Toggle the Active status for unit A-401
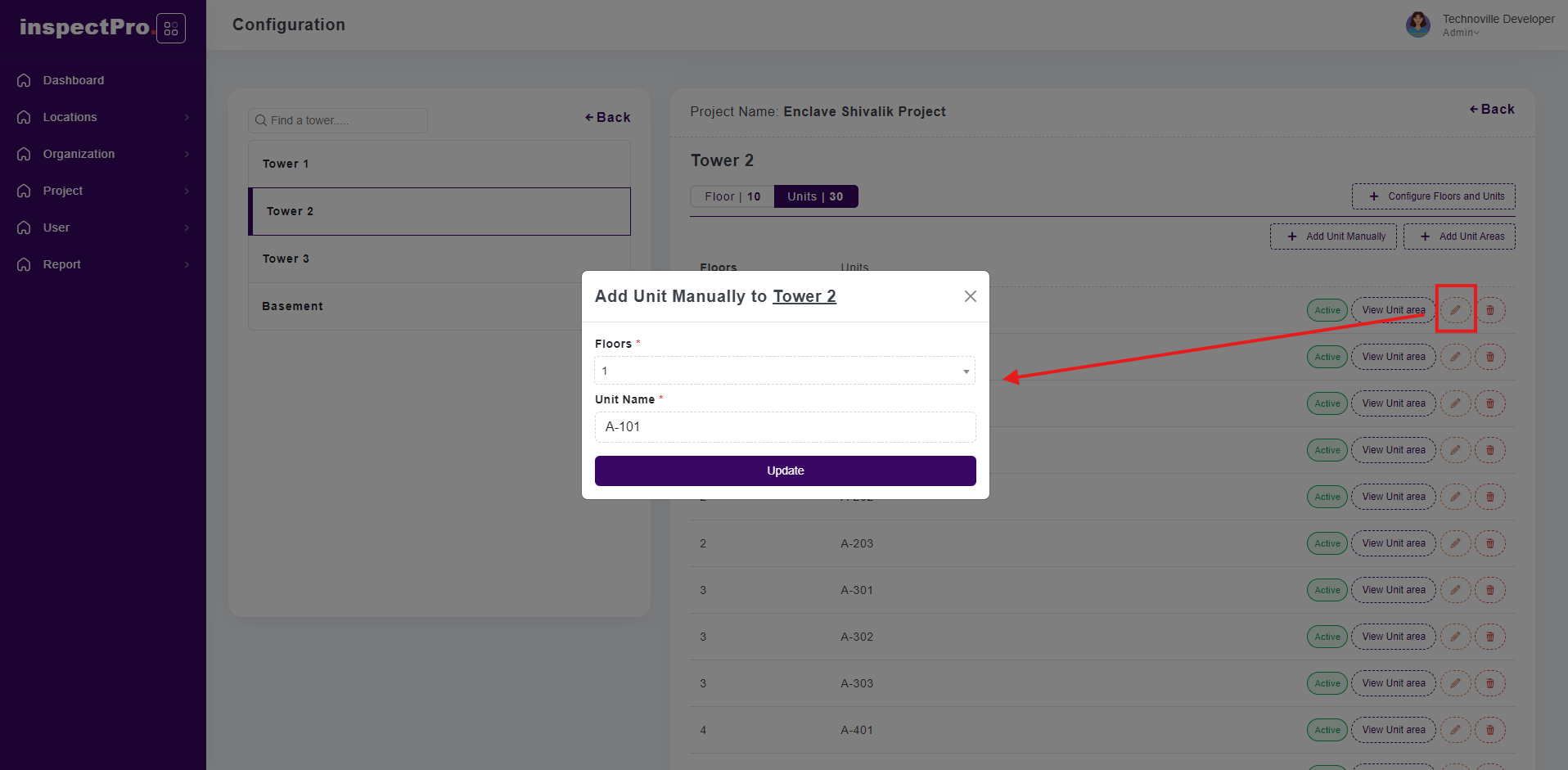Image resolution: width=1568 pixels, height=770 pixels. point(1327,730)
